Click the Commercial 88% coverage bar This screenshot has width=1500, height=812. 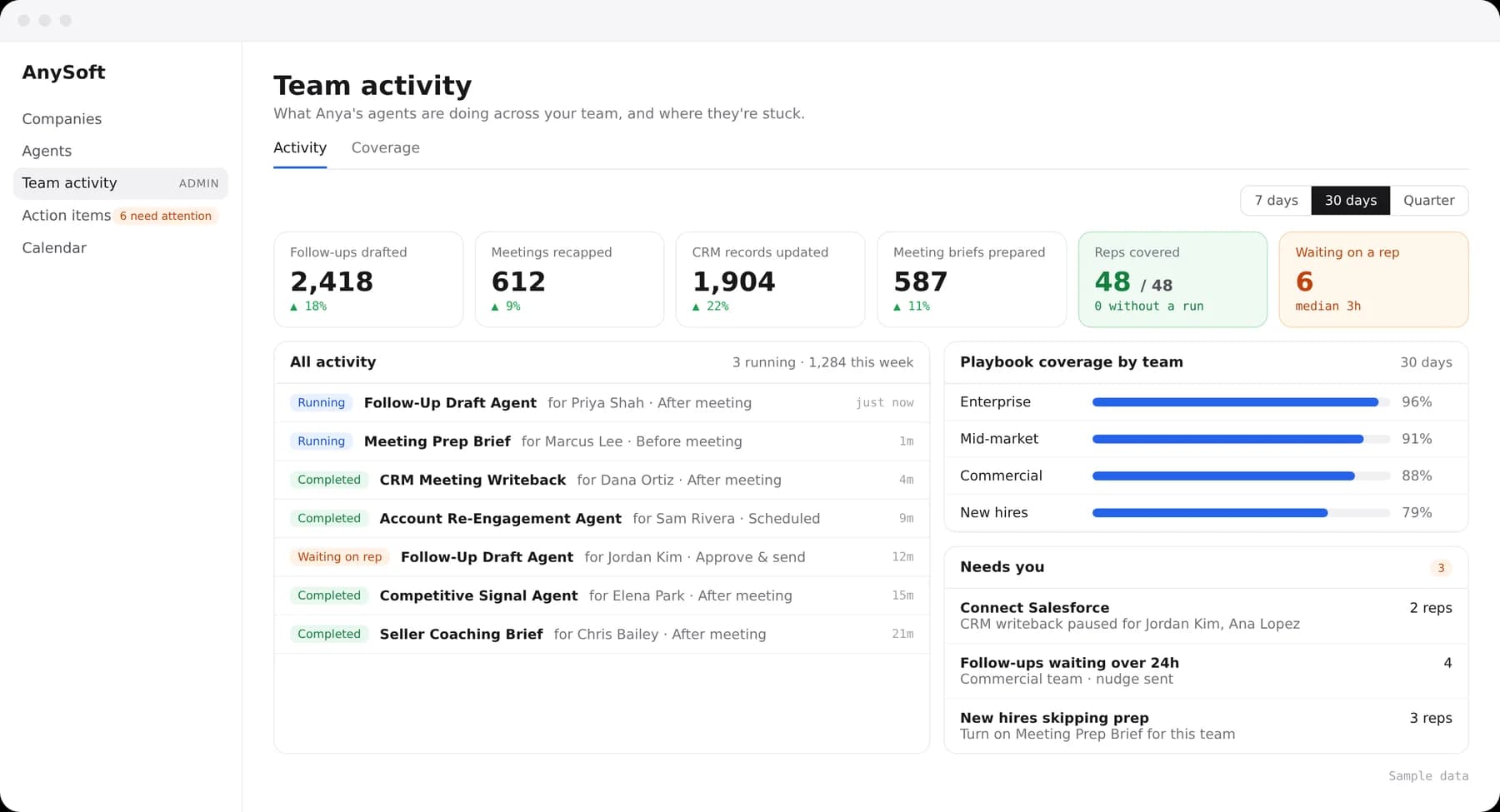(1241, 476)
